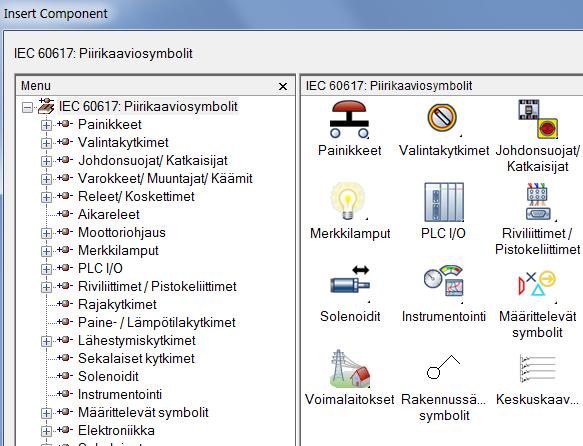Expand the Määrittelevät symbolit tree node
Viewport: 583px width, 446px height.
pyautogui.click(x=46, y=413)
